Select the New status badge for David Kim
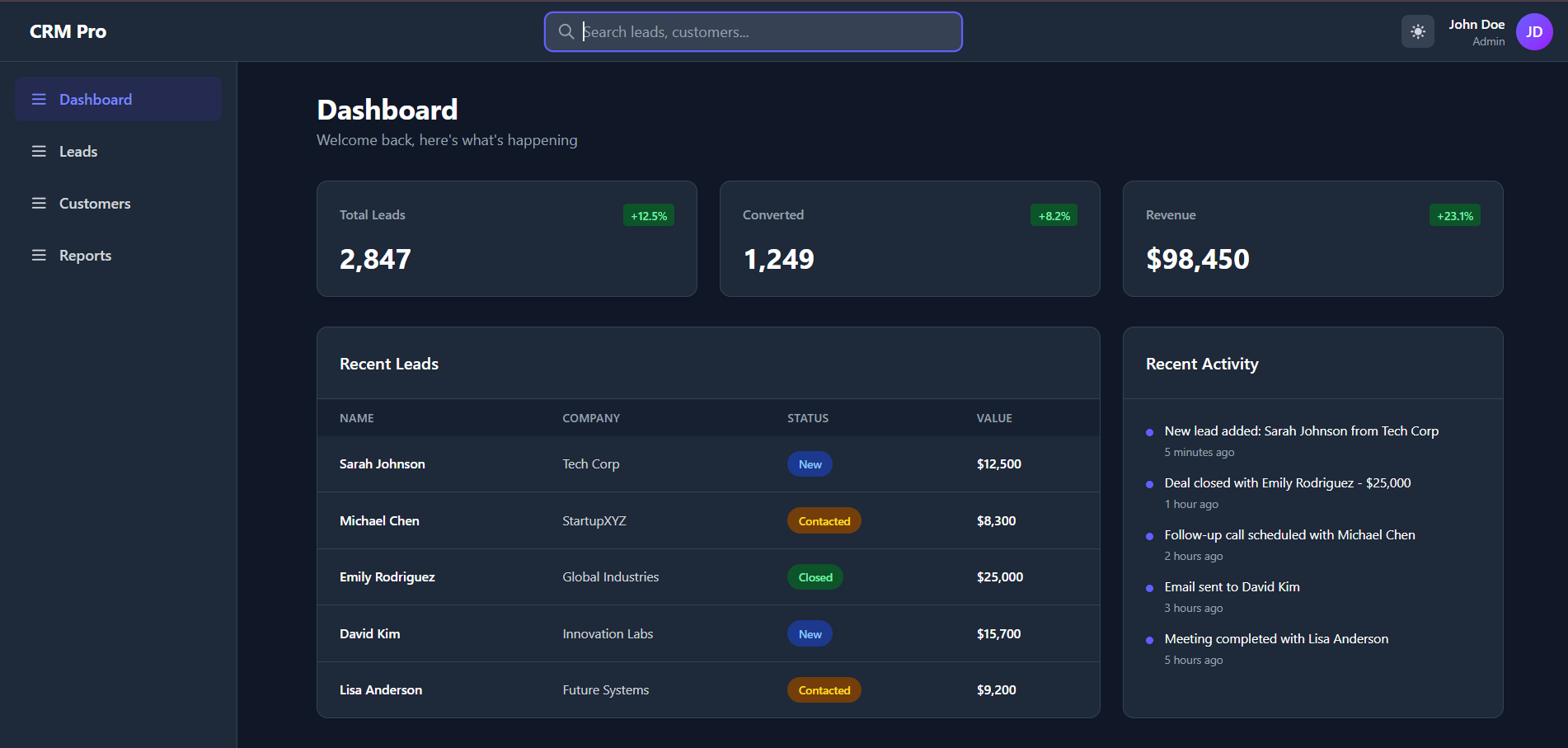The width and height of the screenshot is (1568, 748). [x=810, y=634]
